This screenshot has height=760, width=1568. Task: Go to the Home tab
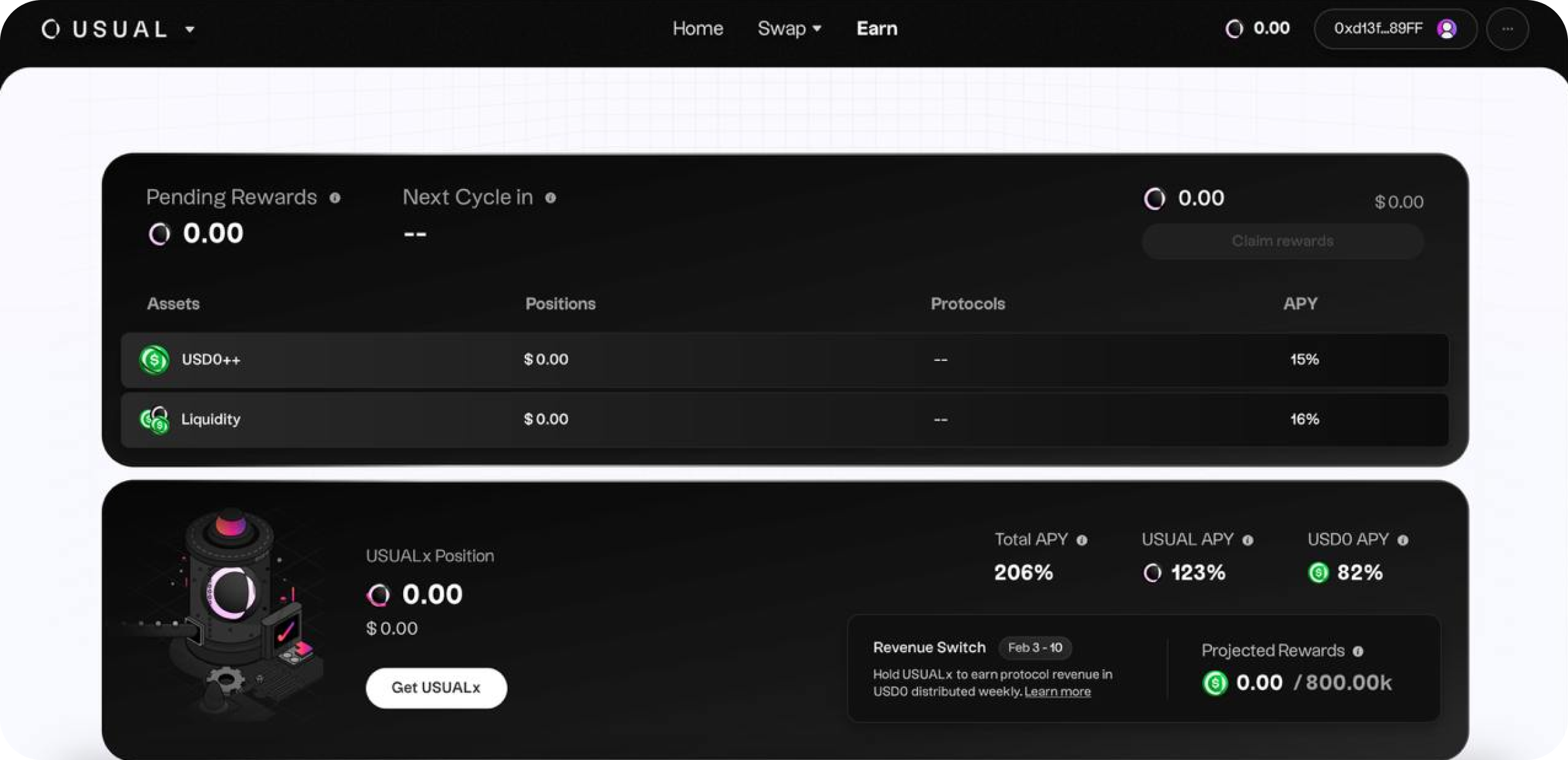click(698, 29)
